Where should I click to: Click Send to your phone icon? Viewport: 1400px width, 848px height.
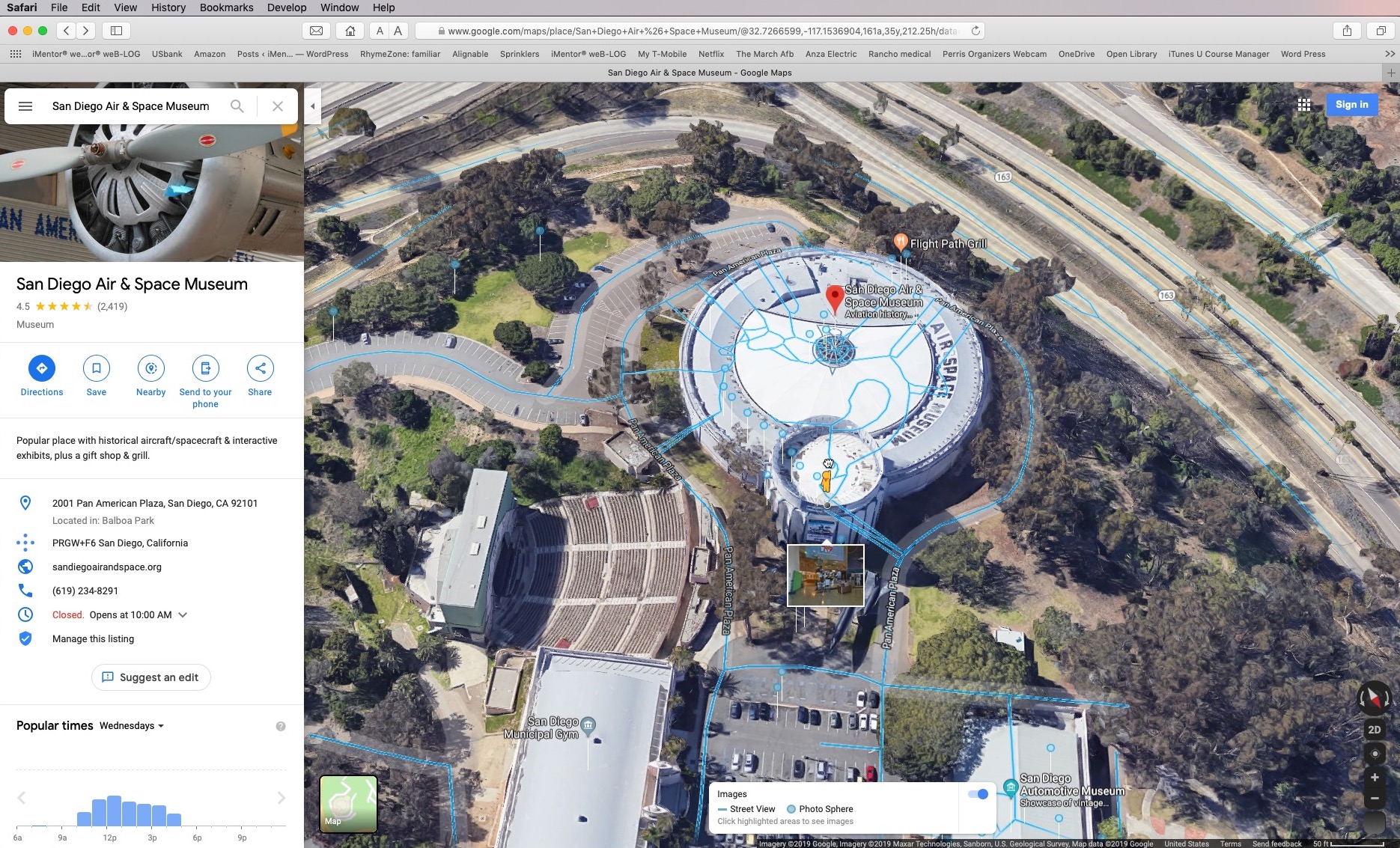(205, 367)
